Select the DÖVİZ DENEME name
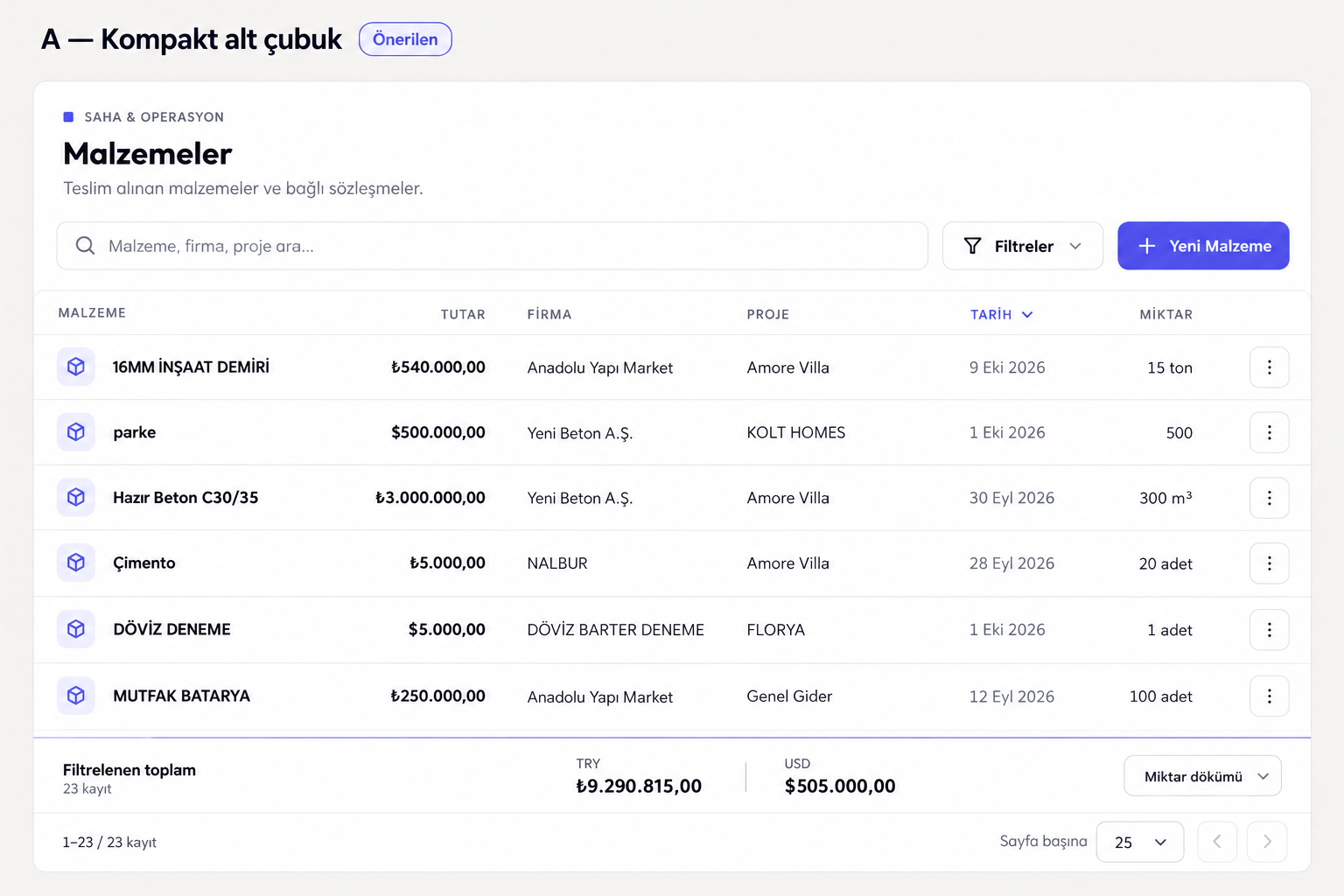This screenshot has height=896, width=1344. point(171,629)
